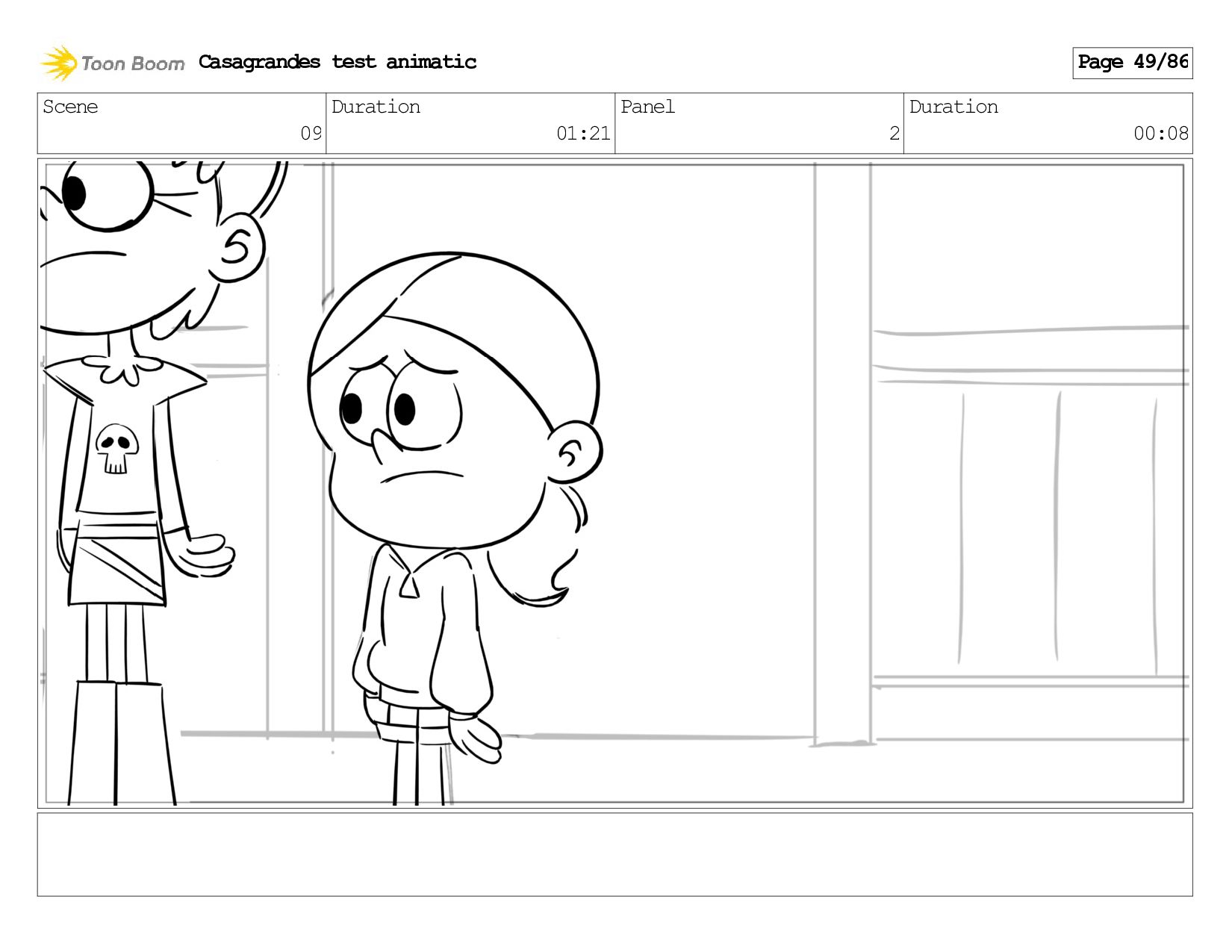Click the panel number '2'
The width and height of the screenshot is (1232, 952).
click(x=894, y=134)
